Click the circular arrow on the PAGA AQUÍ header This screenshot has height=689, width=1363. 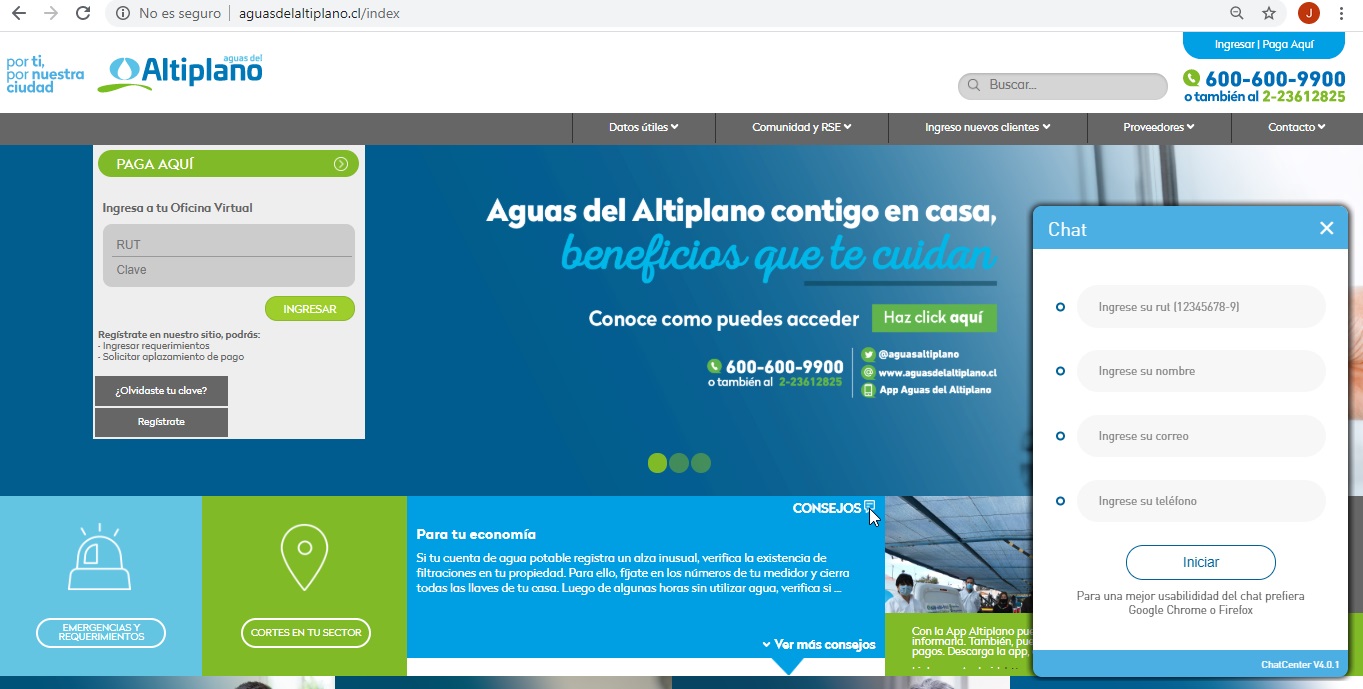coord(343,163)
